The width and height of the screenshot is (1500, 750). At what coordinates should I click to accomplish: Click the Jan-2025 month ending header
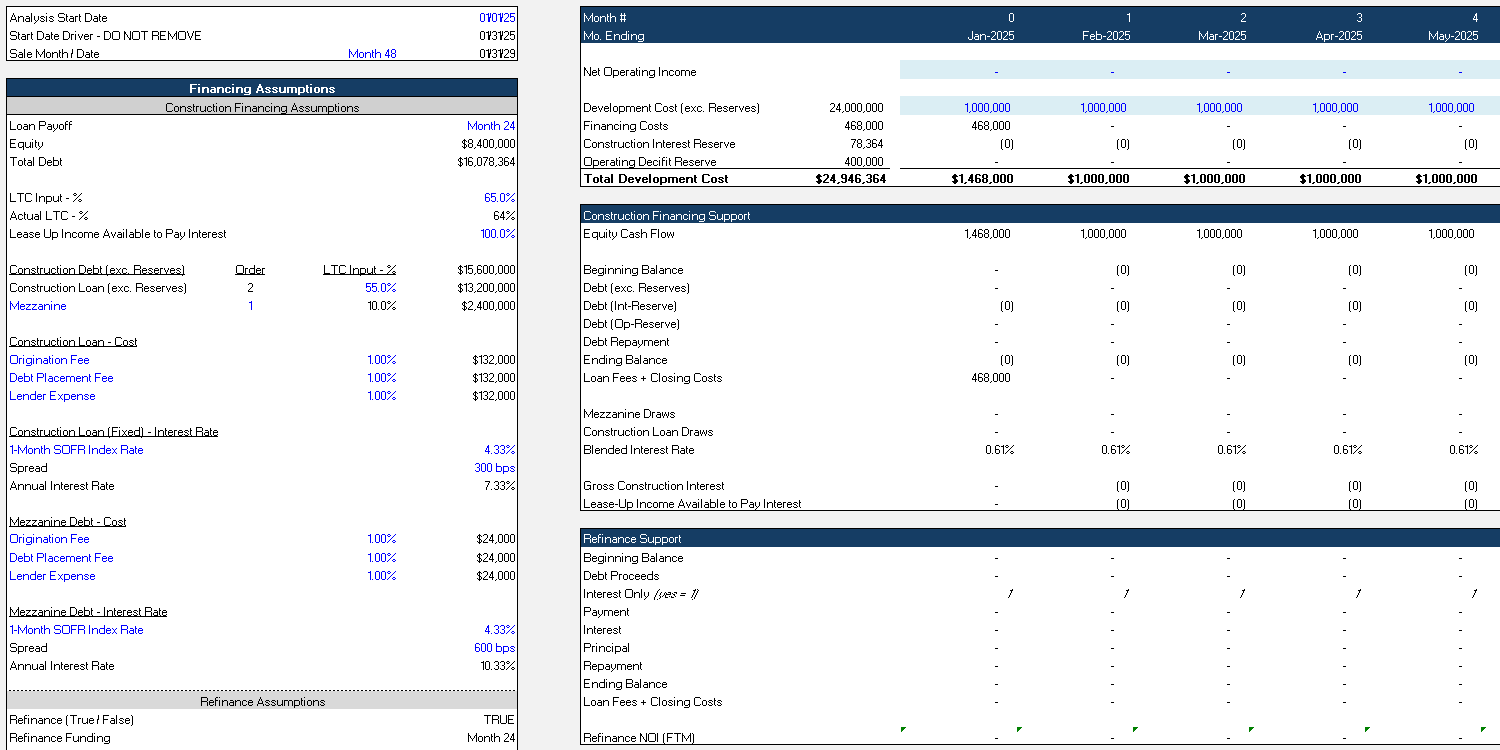point(990,36)
